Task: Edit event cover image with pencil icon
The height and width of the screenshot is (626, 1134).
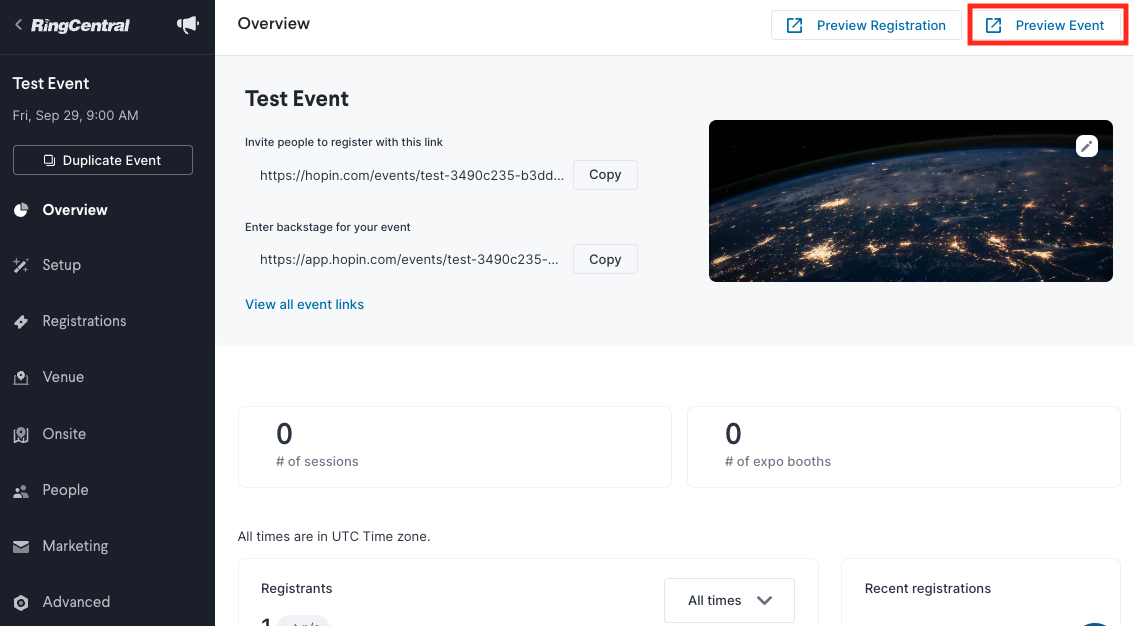Action: [x=1086, y=146]
